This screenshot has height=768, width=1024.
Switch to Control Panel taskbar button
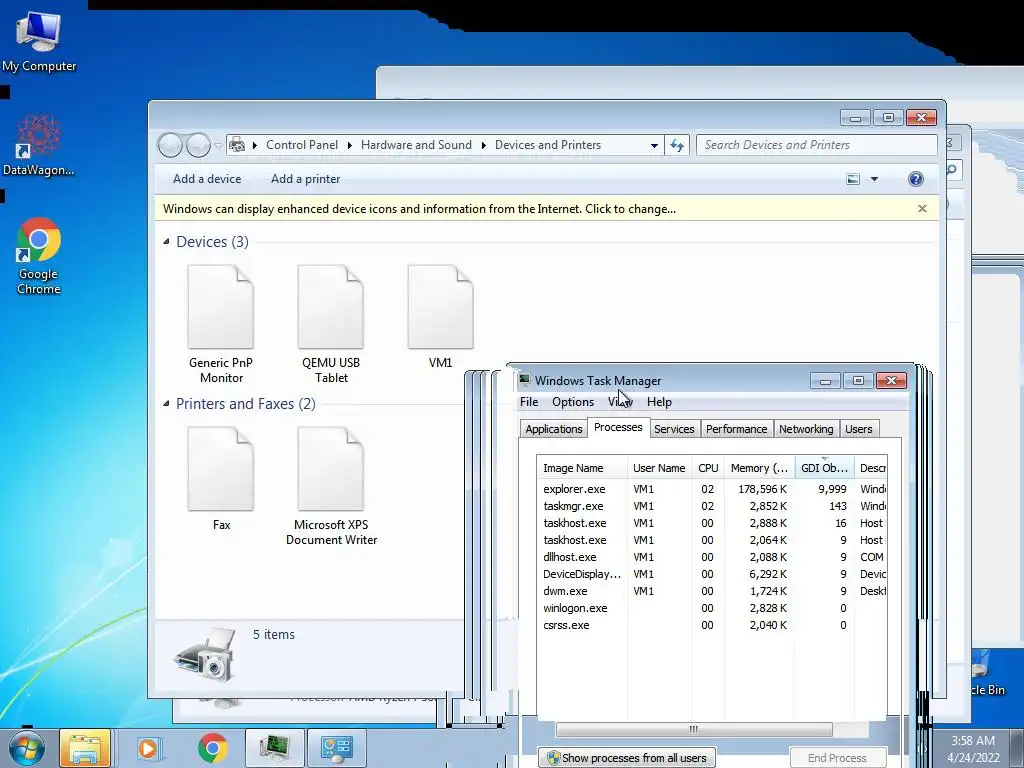pos(337,748)
